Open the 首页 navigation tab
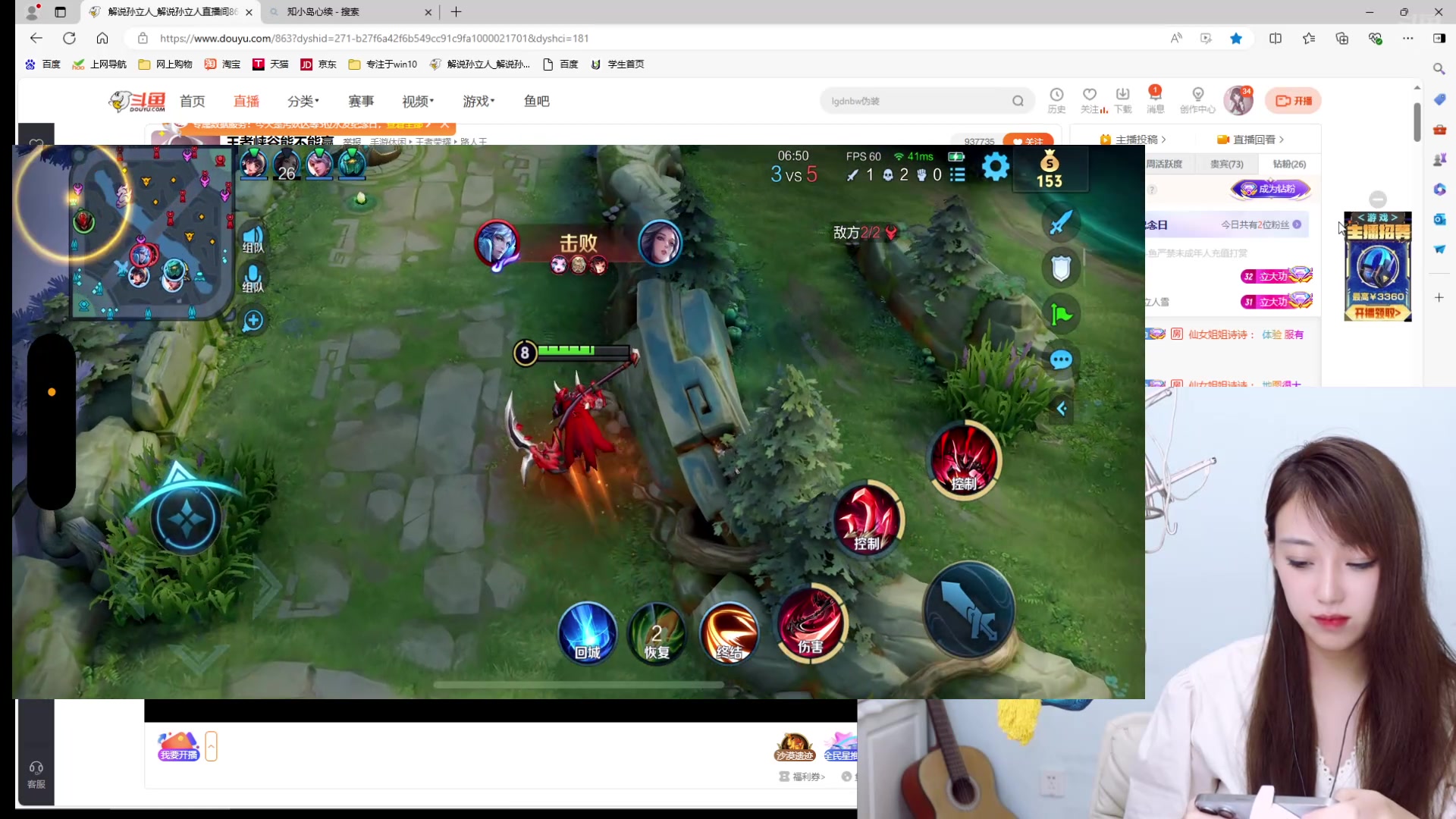Image resolution: width=1456 pixels, height=819 pixels. [193, 101]
